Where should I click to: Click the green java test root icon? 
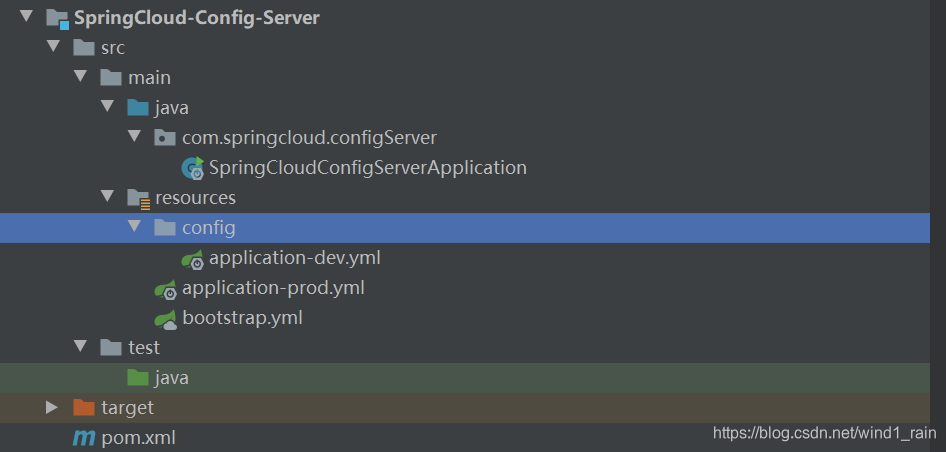tap(138, 378)
